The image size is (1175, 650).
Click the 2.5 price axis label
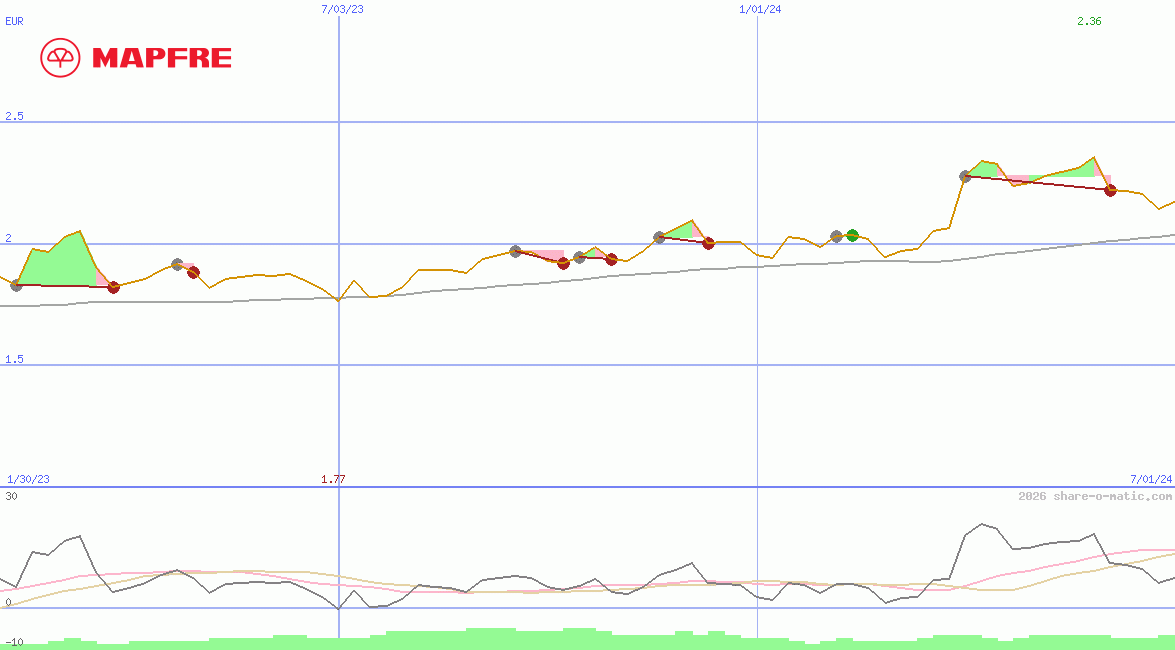(14, 117)
